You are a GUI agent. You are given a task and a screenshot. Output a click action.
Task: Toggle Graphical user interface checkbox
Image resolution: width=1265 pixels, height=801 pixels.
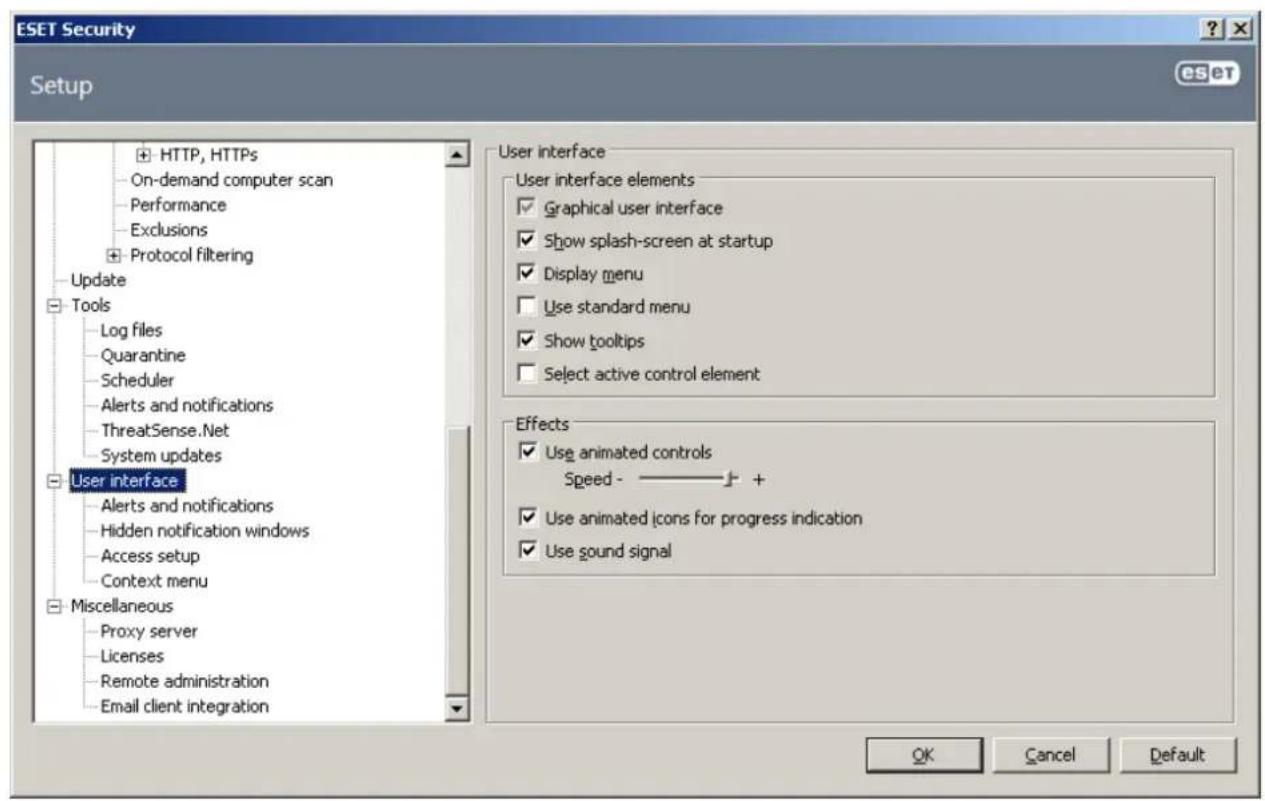pos(527,209)
